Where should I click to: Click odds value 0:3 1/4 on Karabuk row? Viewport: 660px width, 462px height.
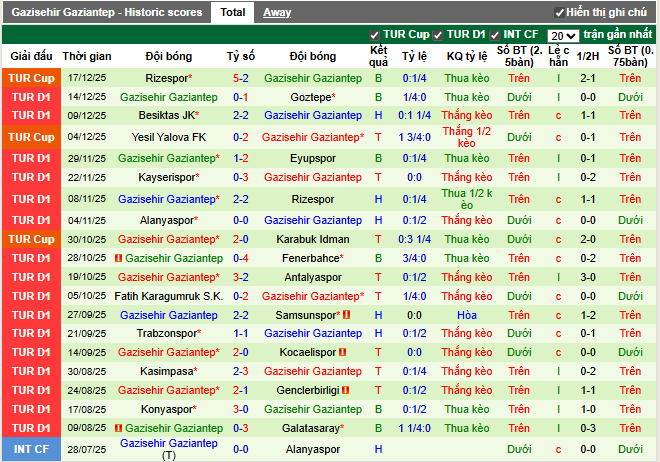point(415,239)
